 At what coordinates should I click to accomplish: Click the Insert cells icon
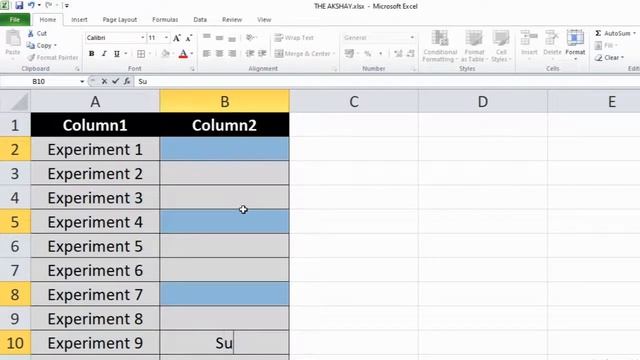point(529,38)
